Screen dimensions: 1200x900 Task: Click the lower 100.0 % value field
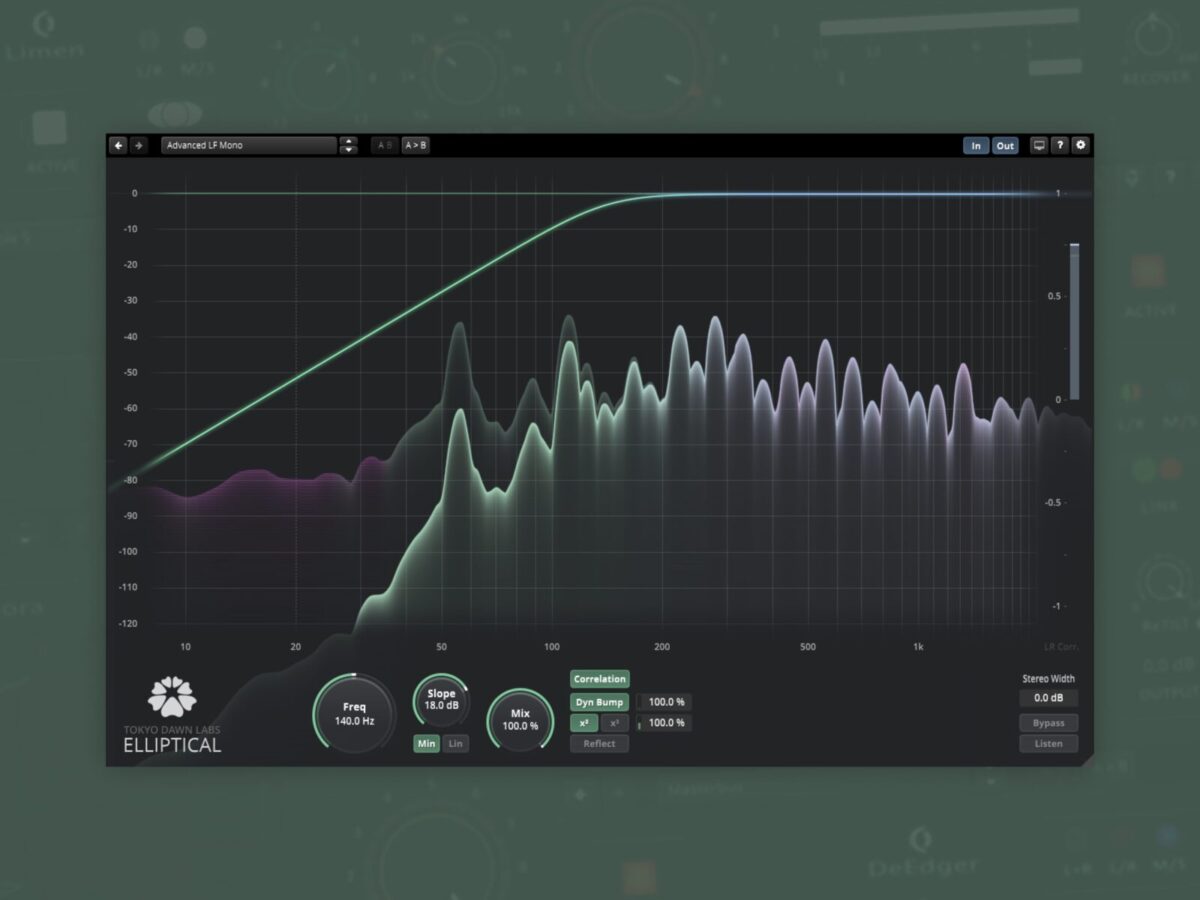pos(666,723)
